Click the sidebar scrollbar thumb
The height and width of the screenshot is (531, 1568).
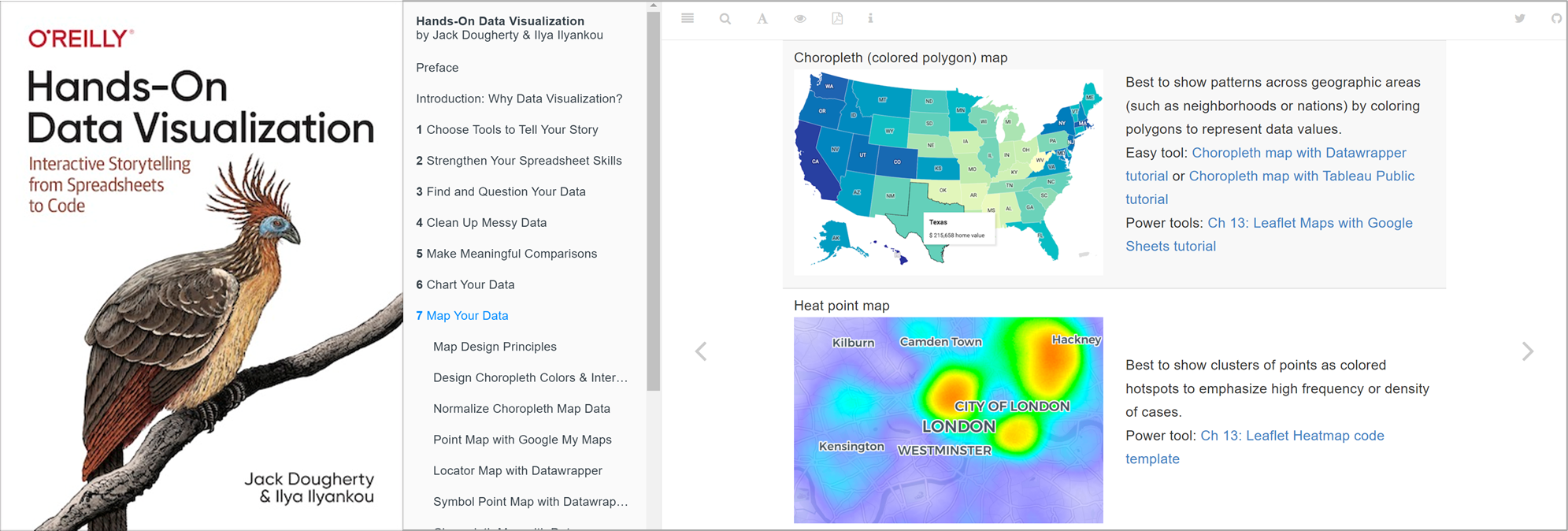[x=653, y=201]
